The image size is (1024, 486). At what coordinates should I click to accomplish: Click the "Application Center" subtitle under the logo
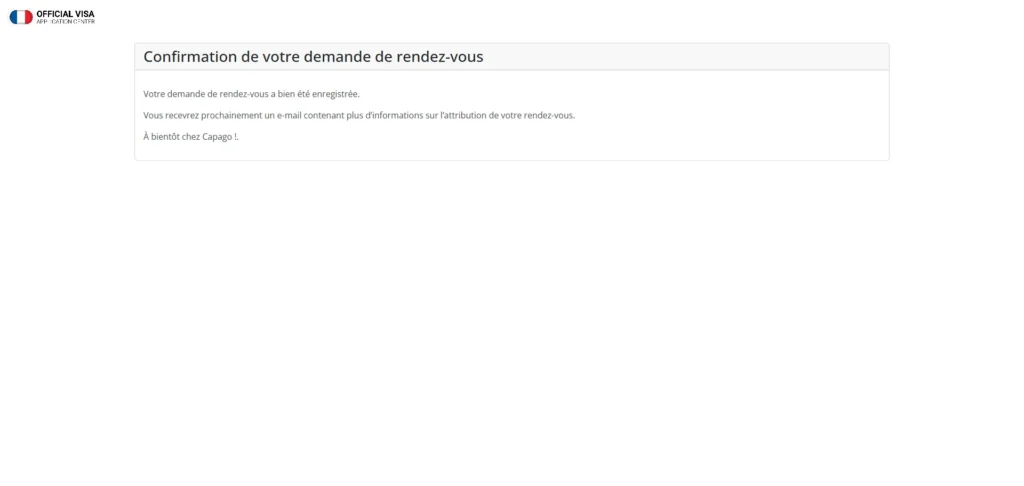65,22
